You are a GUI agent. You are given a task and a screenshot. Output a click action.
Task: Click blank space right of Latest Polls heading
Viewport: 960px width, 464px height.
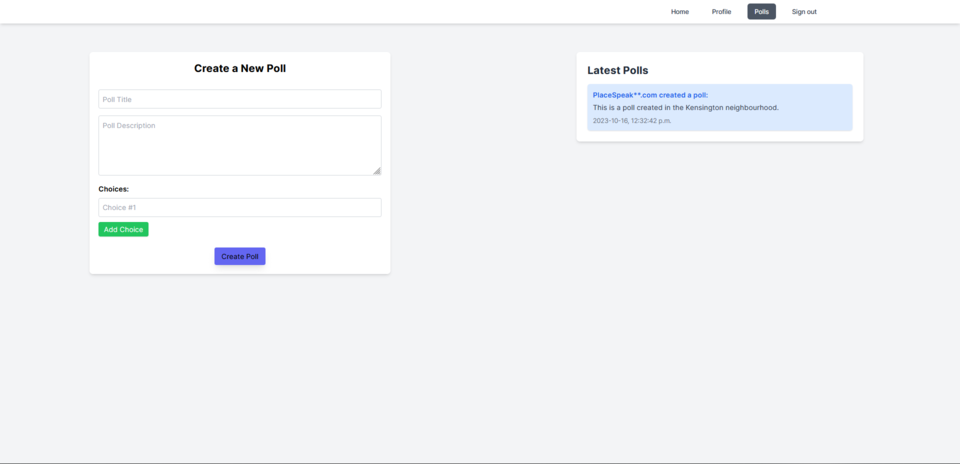coord(760,70)
